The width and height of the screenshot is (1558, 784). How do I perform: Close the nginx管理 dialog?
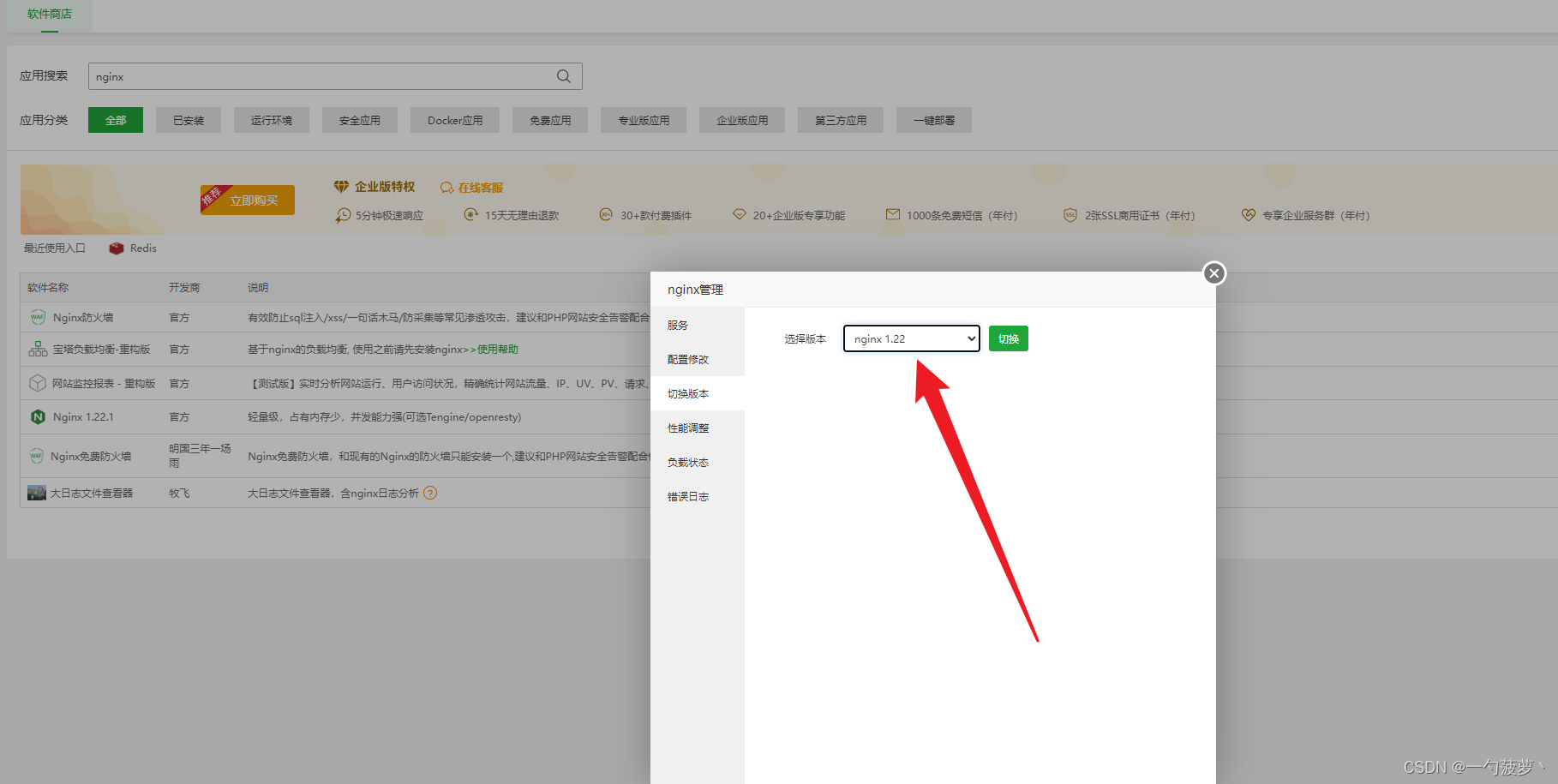1213,273
